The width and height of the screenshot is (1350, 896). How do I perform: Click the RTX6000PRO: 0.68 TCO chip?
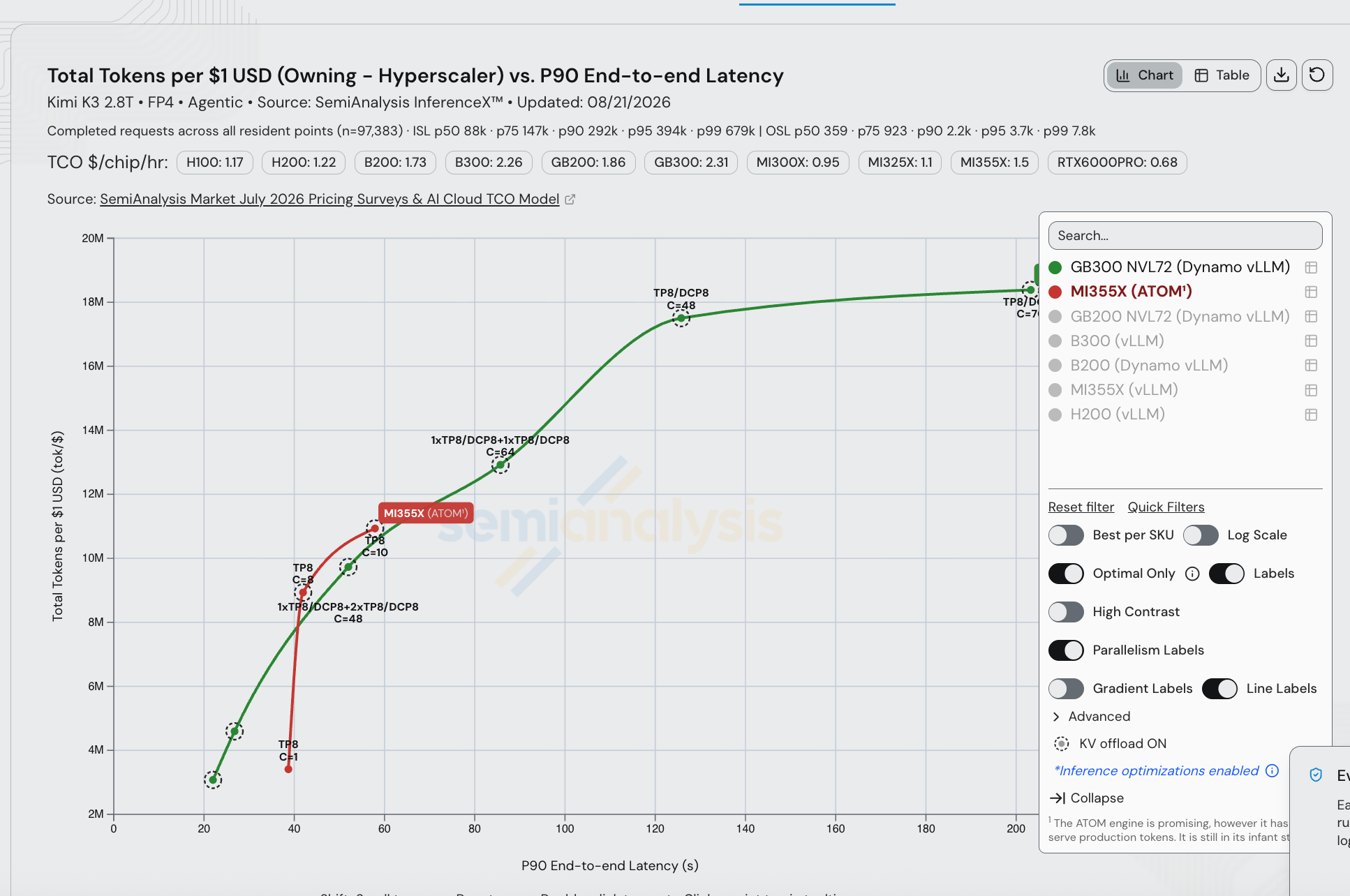click(1117, 163)
